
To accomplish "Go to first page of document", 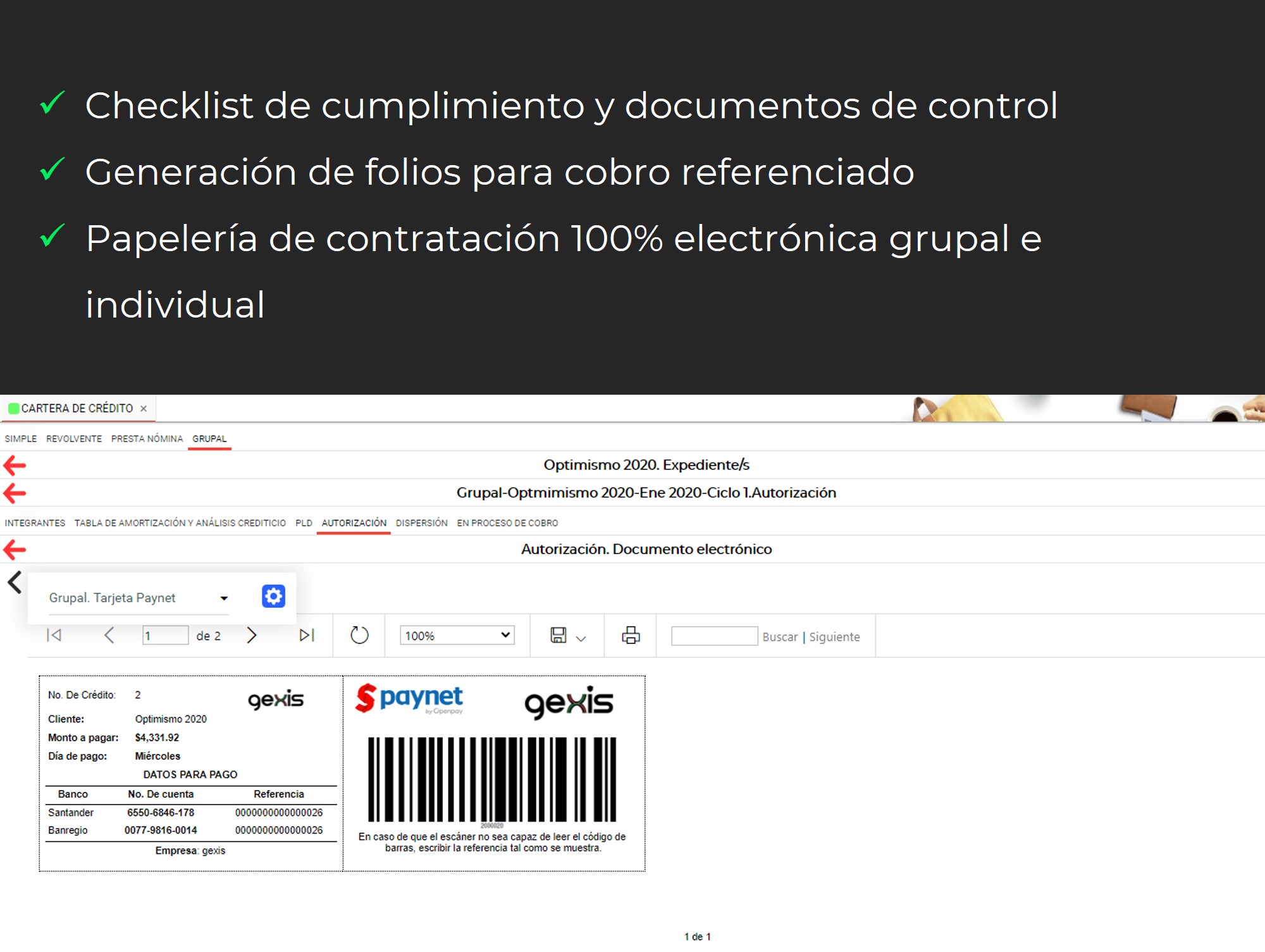I will pyautogui.click(x=54, y=635).
